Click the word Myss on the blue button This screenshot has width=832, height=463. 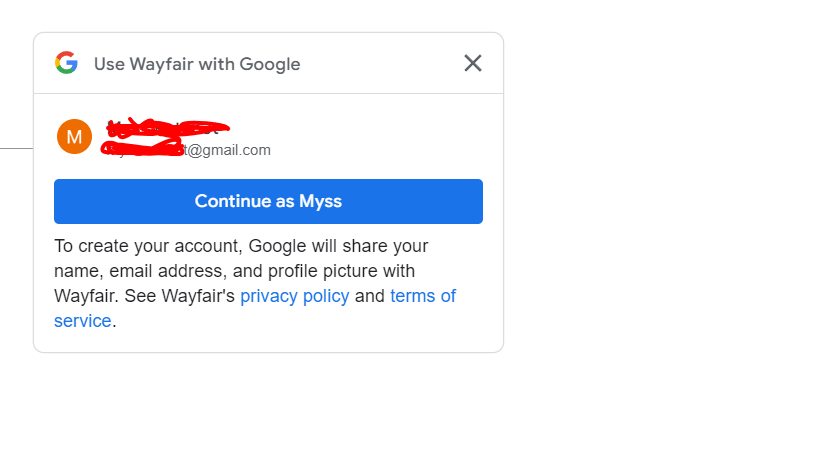pyautogui.click(x=320, y=202)
